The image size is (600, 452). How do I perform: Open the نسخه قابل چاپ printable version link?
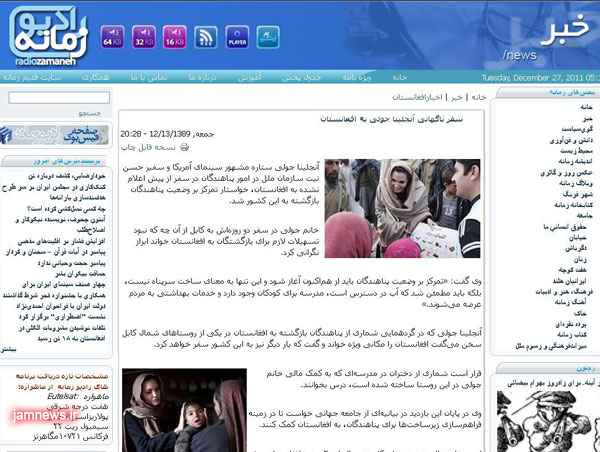click(148, 147)
